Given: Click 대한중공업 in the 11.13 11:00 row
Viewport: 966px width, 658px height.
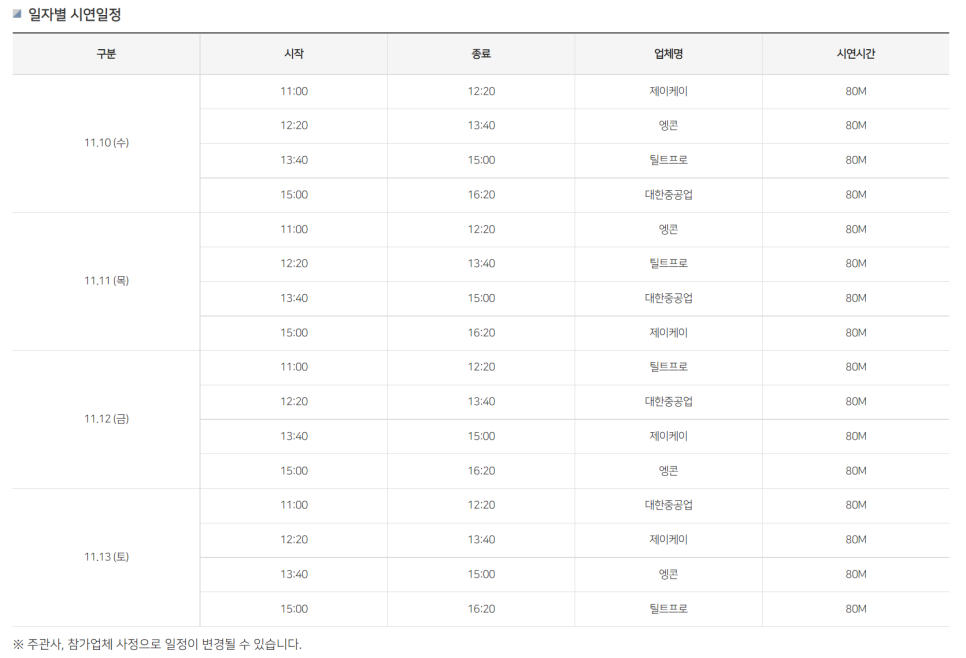Looking at the screenshot, I should (668, 505).
